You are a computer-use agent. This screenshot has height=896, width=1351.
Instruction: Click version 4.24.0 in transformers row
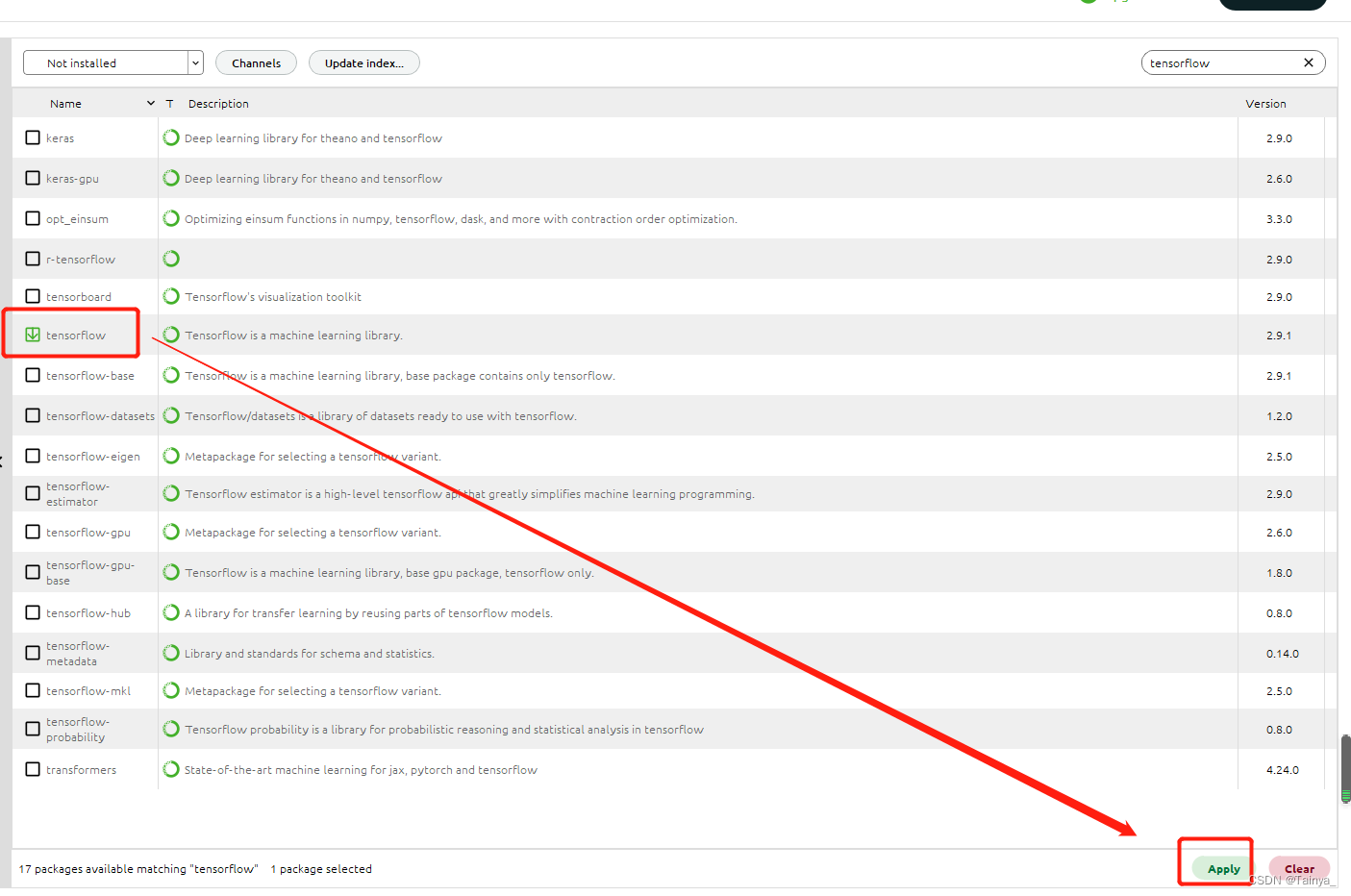click(1282, 770)
